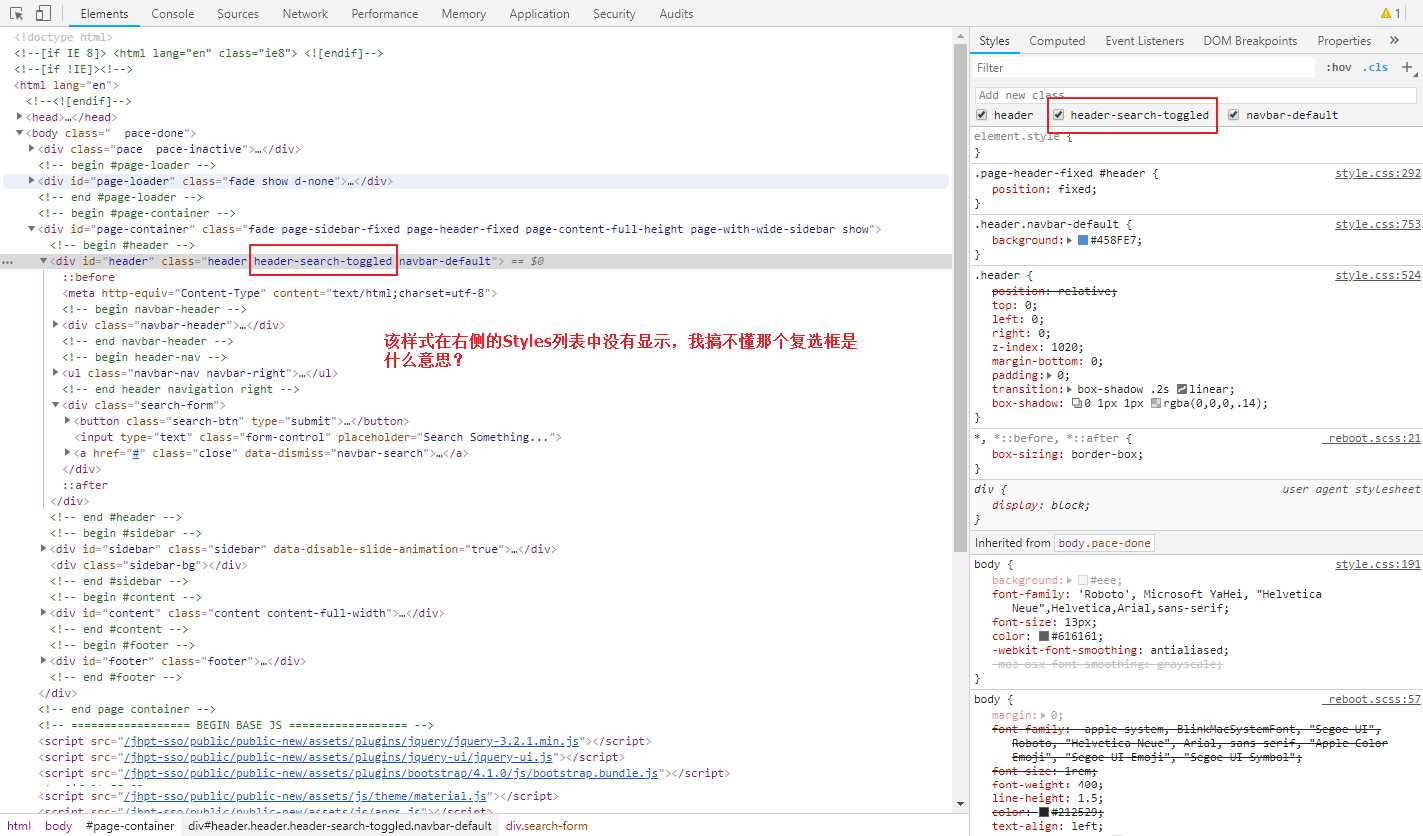This screenshot has width=1423, height=836.
Task: Select the div.search-form breadcrumb item
Action: click(x=547, y=826)
